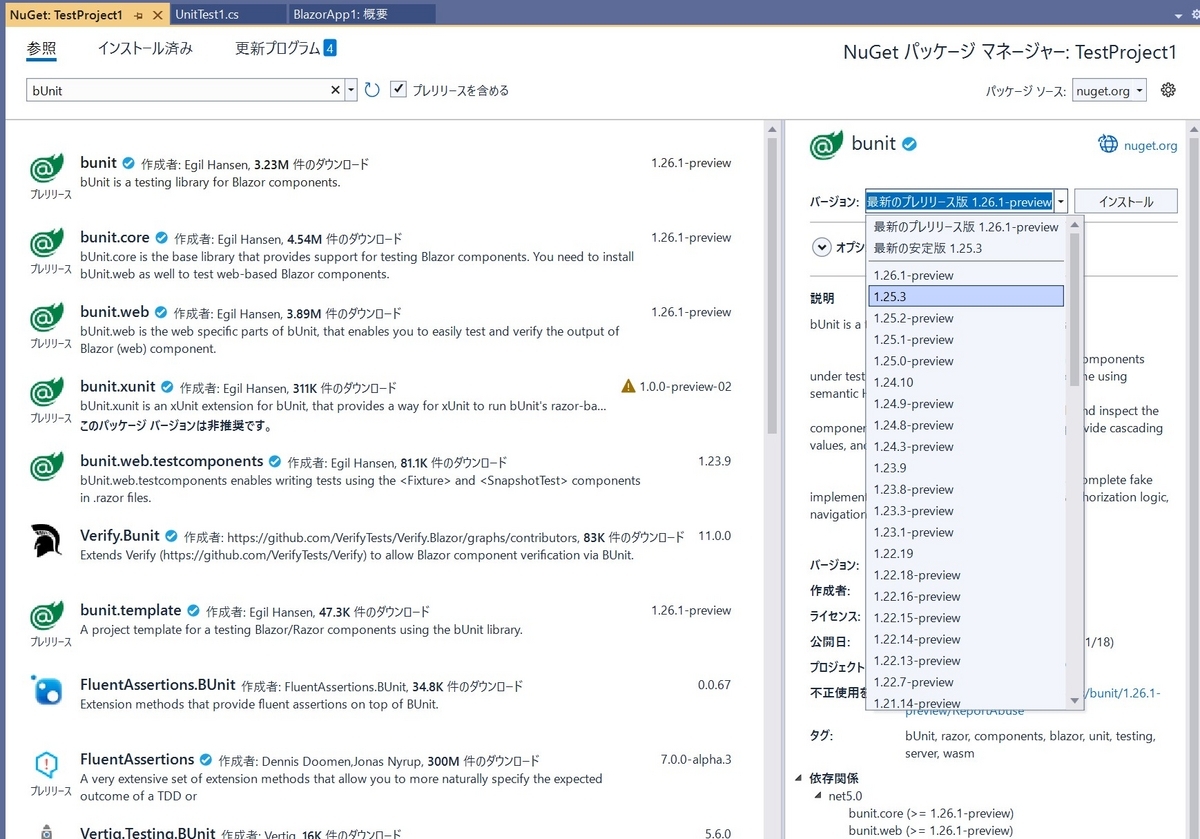Choose version 1.25.0-preview
Image resolution: width=1200 pixels, height=839 pixels.
click(966, 361)
